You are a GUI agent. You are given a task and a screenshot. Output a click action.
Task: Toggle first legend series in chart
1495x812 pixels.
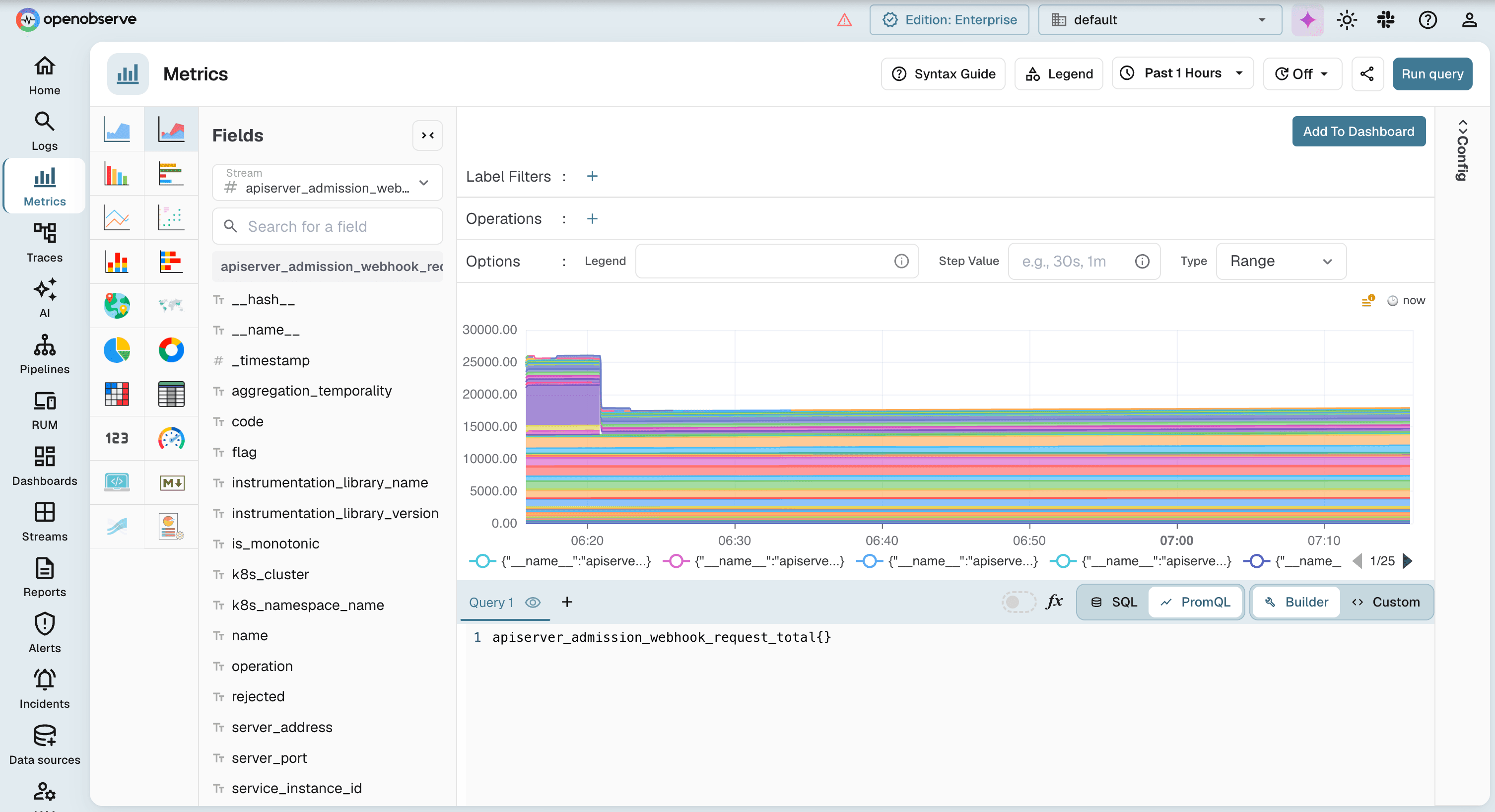559,561
